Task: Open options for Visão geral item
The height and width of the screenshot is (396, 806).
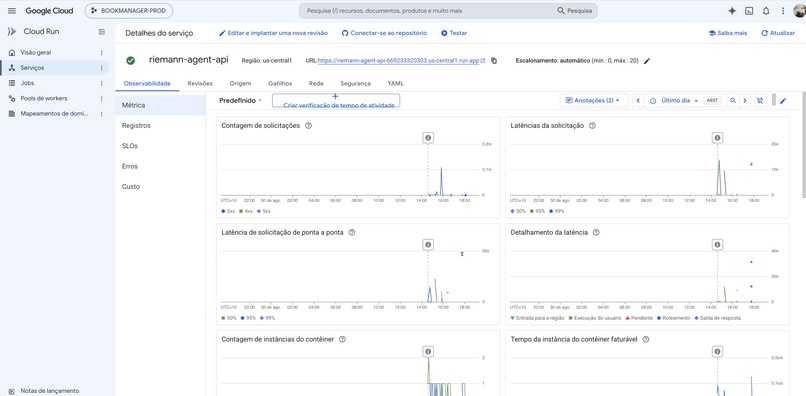Action: [x=101, y=52]
